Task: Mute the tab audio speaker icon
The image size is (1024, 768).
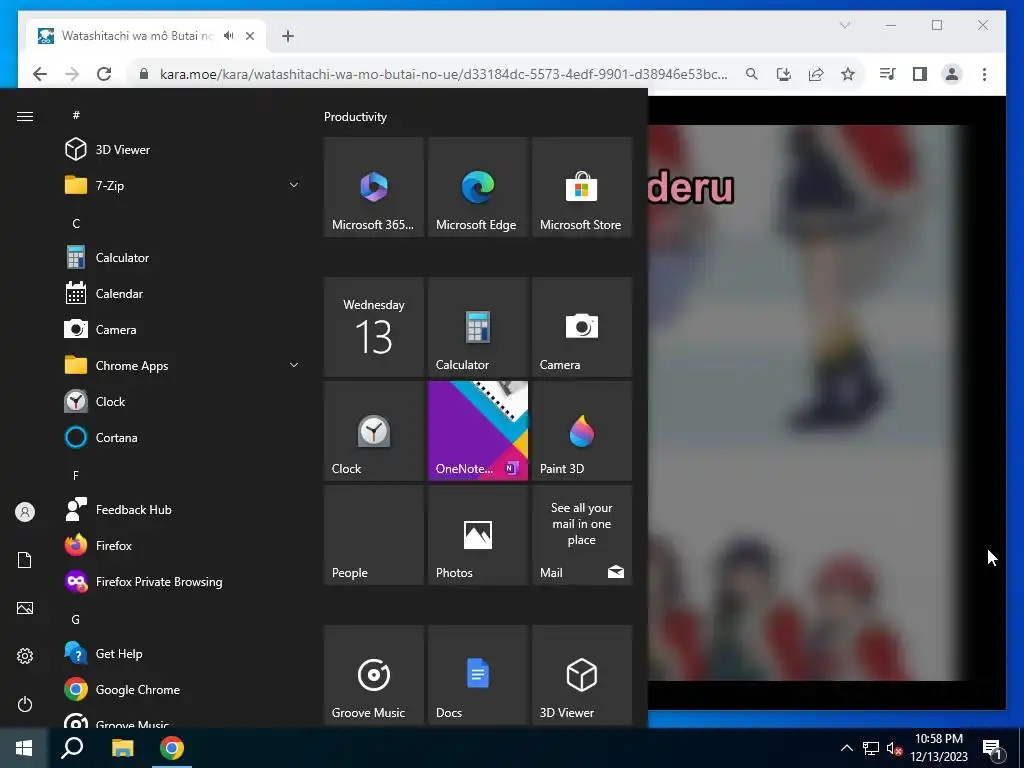Action: coord(229,36)
